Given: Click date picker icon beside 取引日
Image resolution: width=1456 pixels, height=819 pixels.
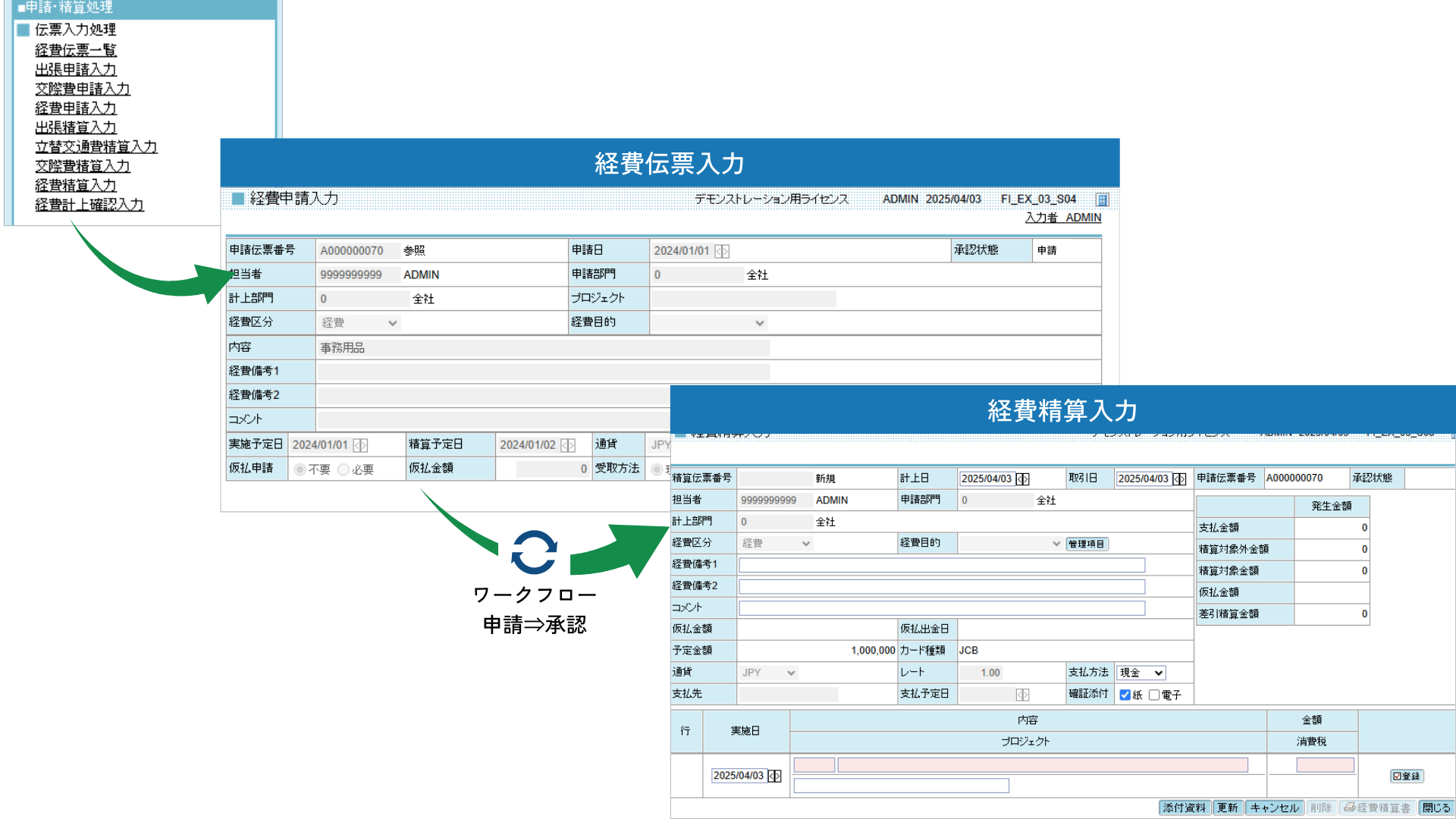Looking at the screenshot, I should 1179,479.
